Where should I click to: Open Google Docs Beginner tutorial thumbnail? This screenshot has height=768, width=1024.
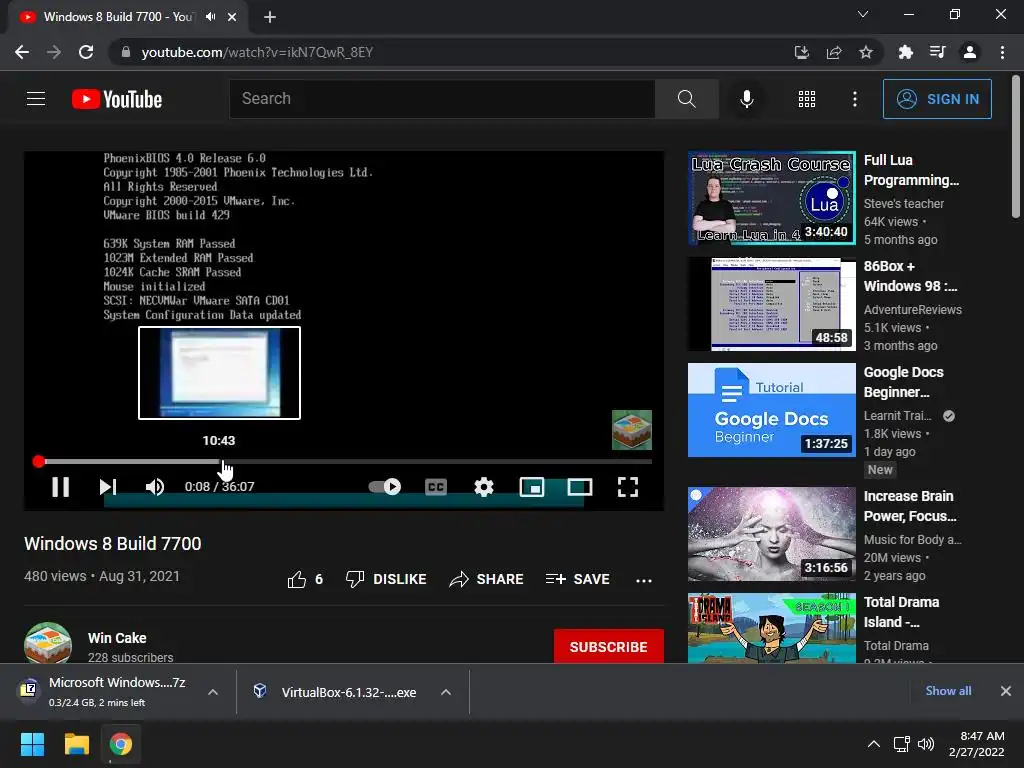pos(771,410)
